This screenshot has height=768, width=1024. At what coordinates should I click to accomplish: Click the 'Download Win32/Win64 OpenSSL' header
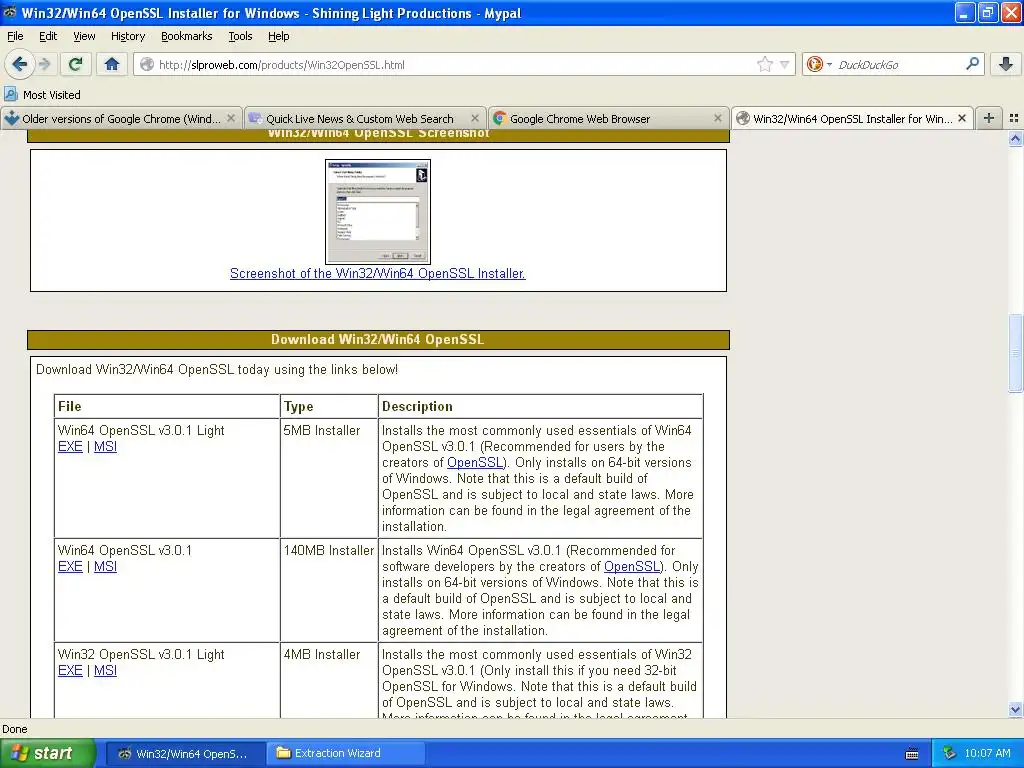click(378, 340)
